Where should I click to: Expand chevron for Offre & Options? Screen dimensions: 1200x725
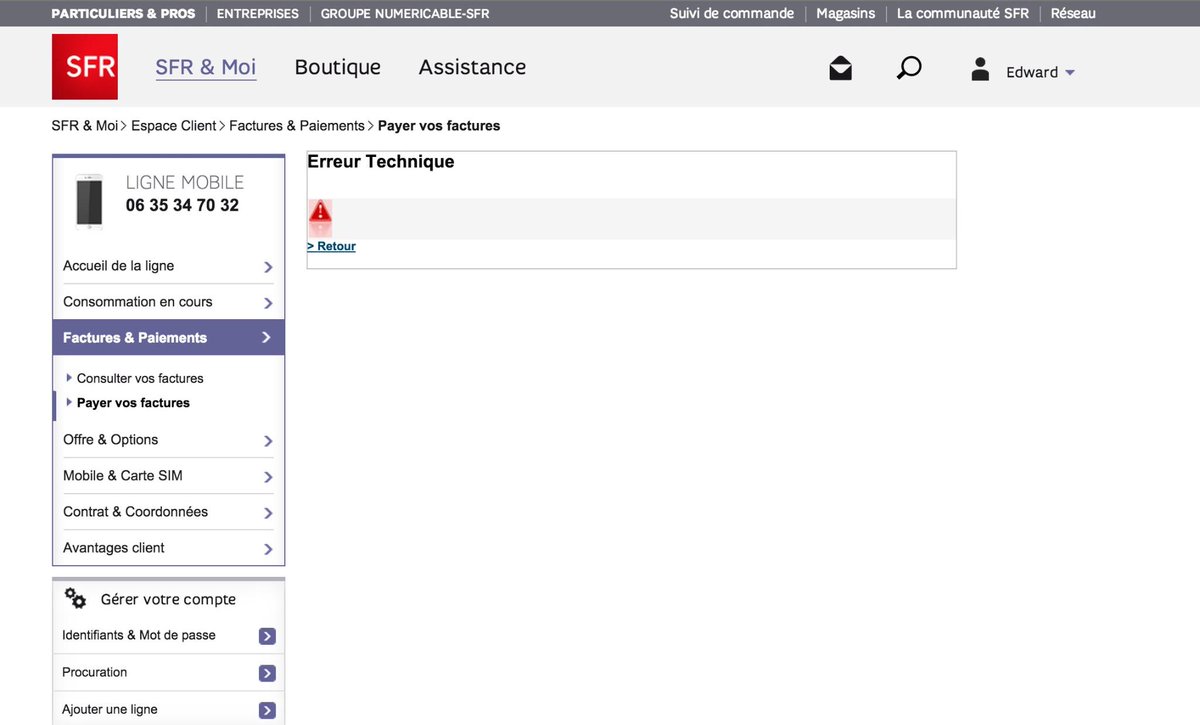coord(268,441)
